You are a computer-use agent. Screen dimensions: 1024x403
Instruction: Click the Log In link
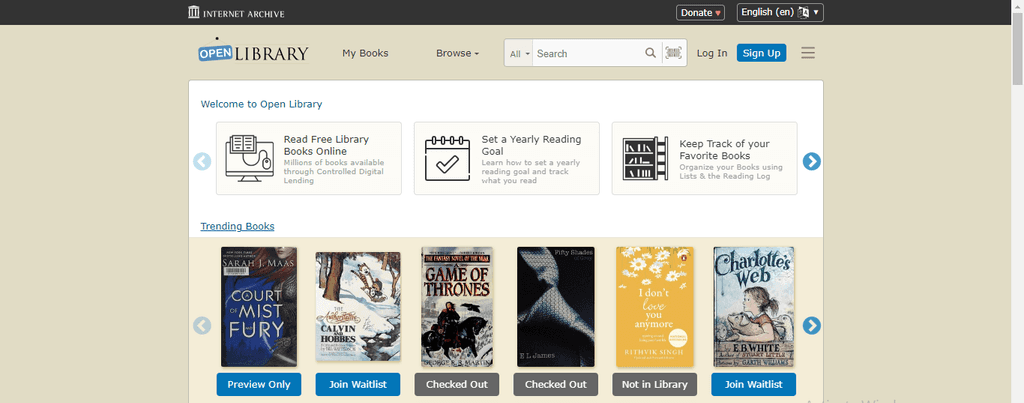(712, 53)
